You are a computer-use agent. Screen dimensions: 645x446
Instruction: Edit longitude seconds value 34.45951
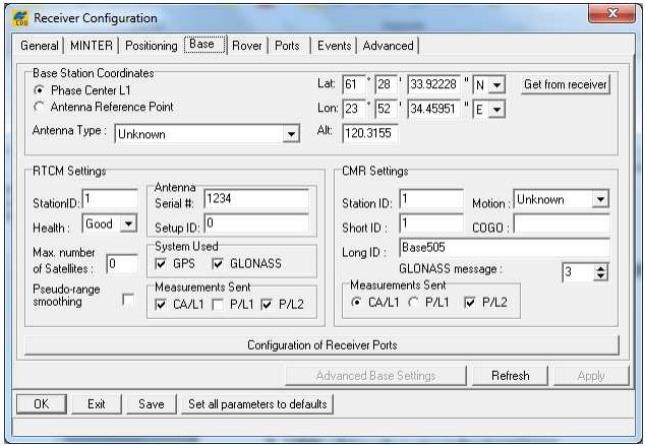(434, 109)
